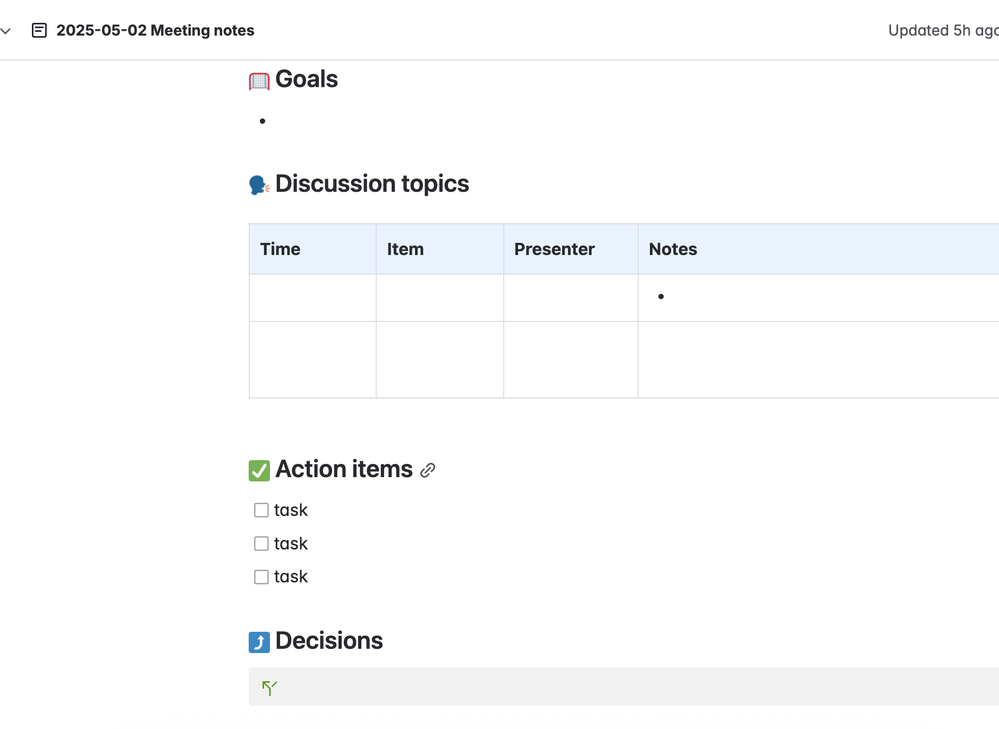
Task: Copy link to the Action items heading
Action: [428, 470]
